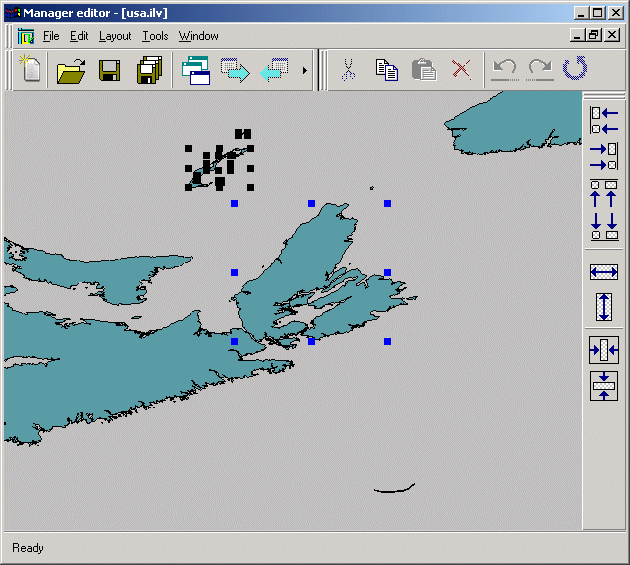
Task: Click the Copy icon in the toolbar
Action: coord(386,70)
